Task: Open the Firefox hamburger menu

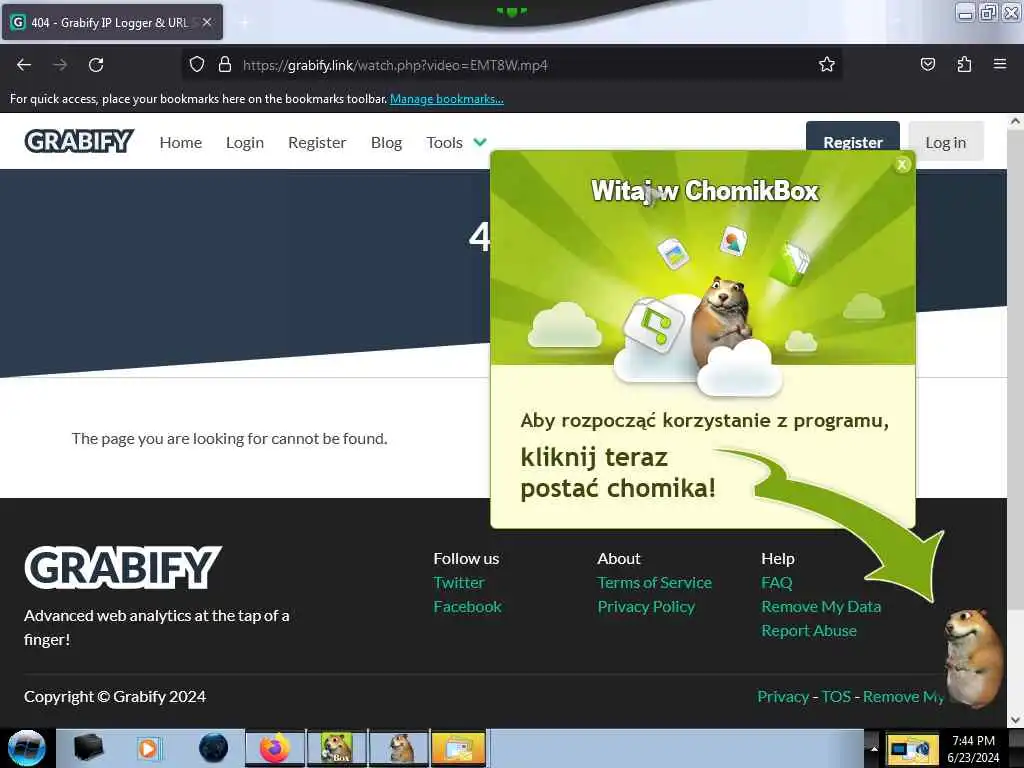Action: pyautogui.click(x=999, y=64)
